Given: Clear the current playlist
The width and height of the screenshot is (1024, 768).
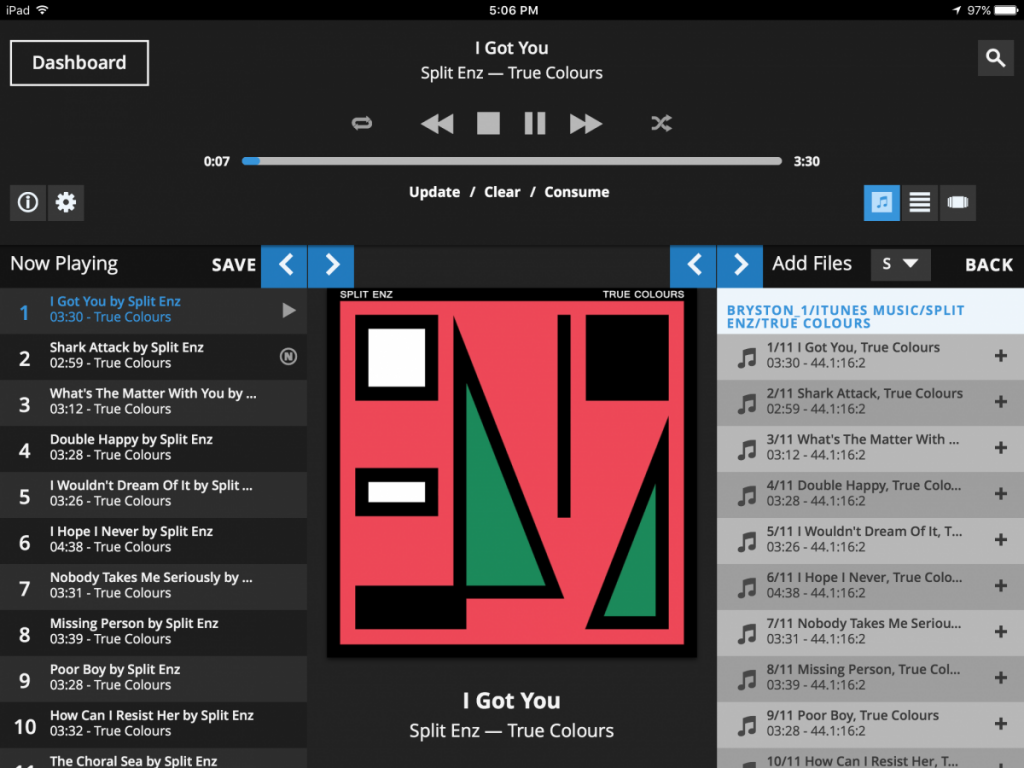Looking at the screenshot, I should [x=502, y=192].
